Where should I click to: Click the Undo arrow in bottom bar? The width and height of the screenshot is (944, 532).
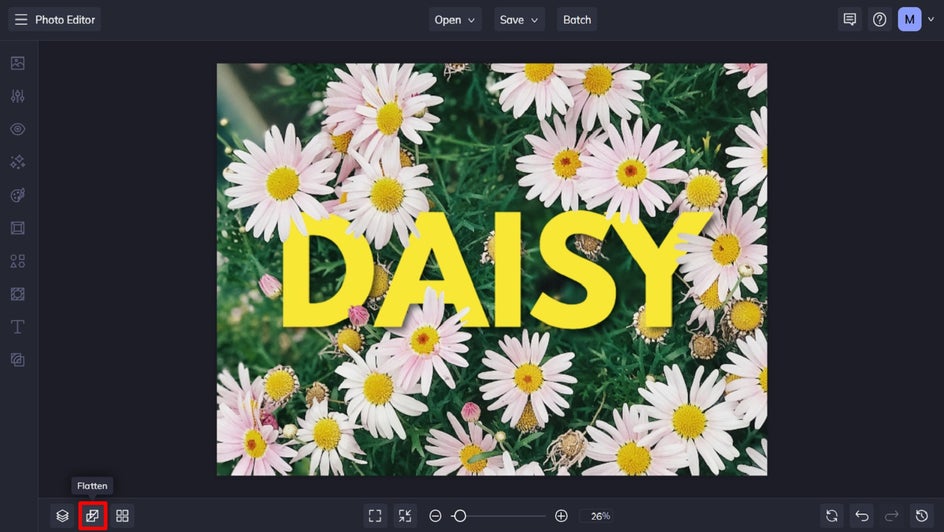862,516
